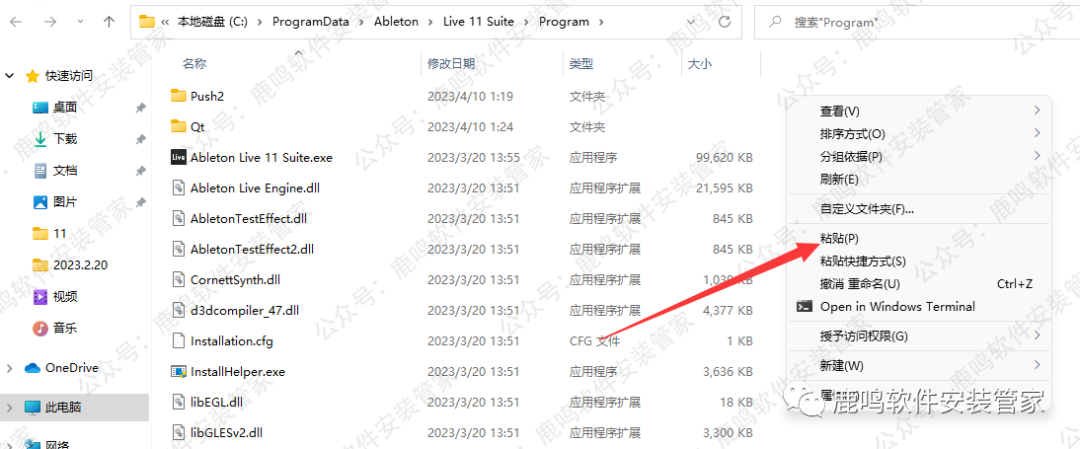1080x449 pixels.
Task: Open 文档 in quick access
Action: [x=65, y=170]
